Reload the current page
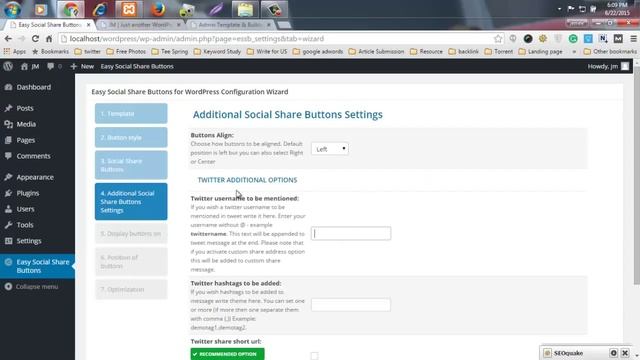This screenshot has width=640, height=360. pyautogui.click(x=35, y=39)
